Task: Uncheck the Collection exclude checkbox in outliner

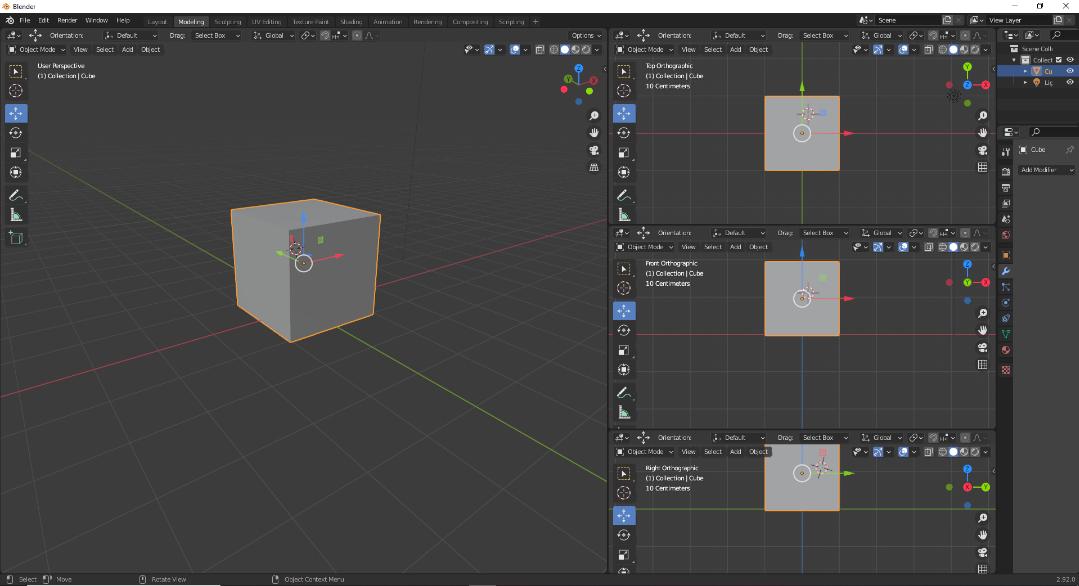Action: (1059, 60)
